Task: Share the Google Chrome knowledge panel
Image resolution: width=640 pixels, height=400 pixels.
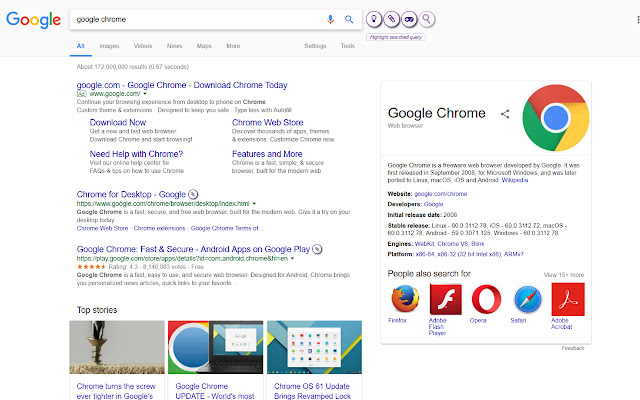Action: (x=505, y=114)
